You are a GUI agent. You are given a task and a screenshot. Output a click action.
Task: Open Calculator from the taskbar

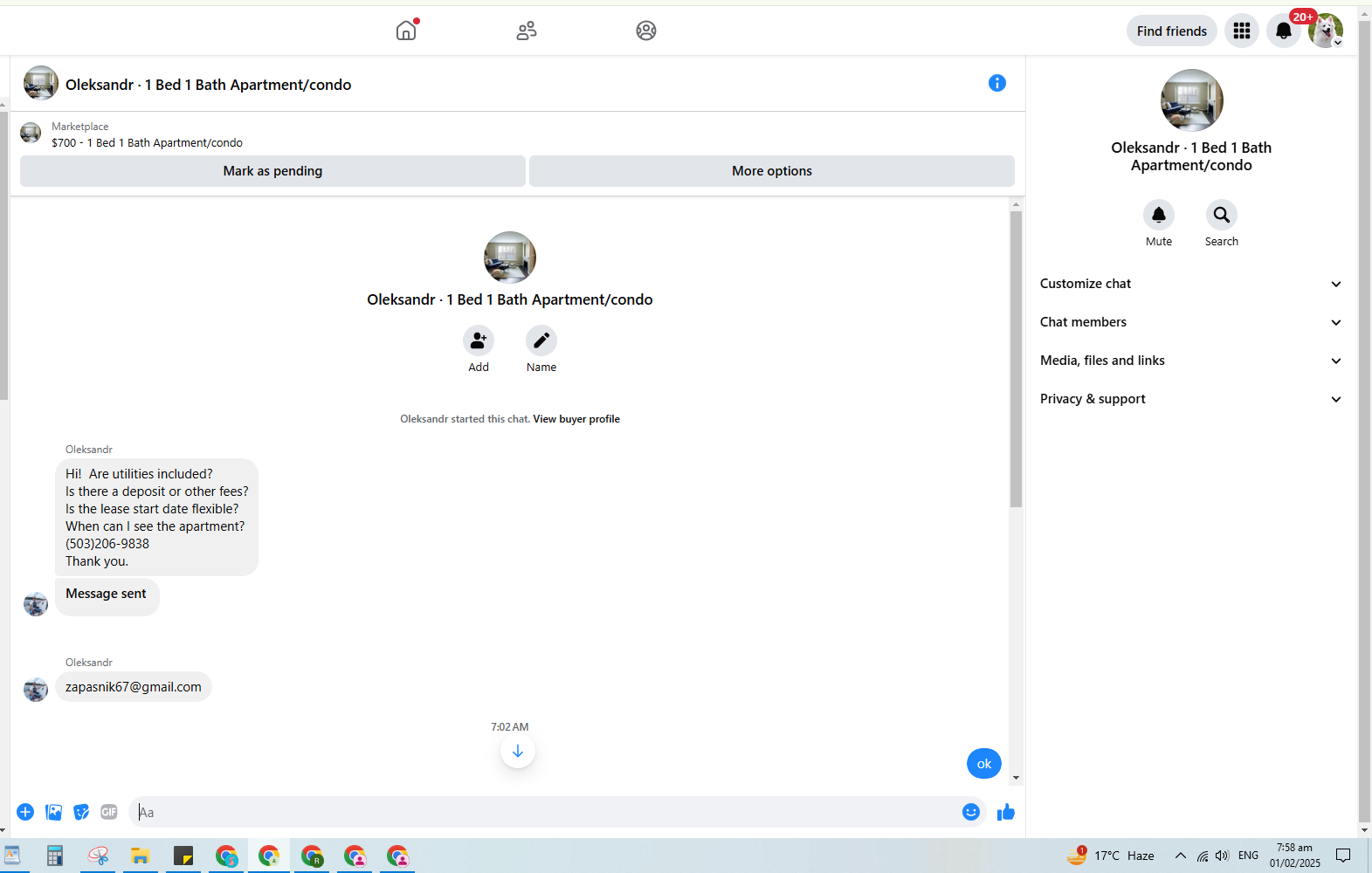54,856
